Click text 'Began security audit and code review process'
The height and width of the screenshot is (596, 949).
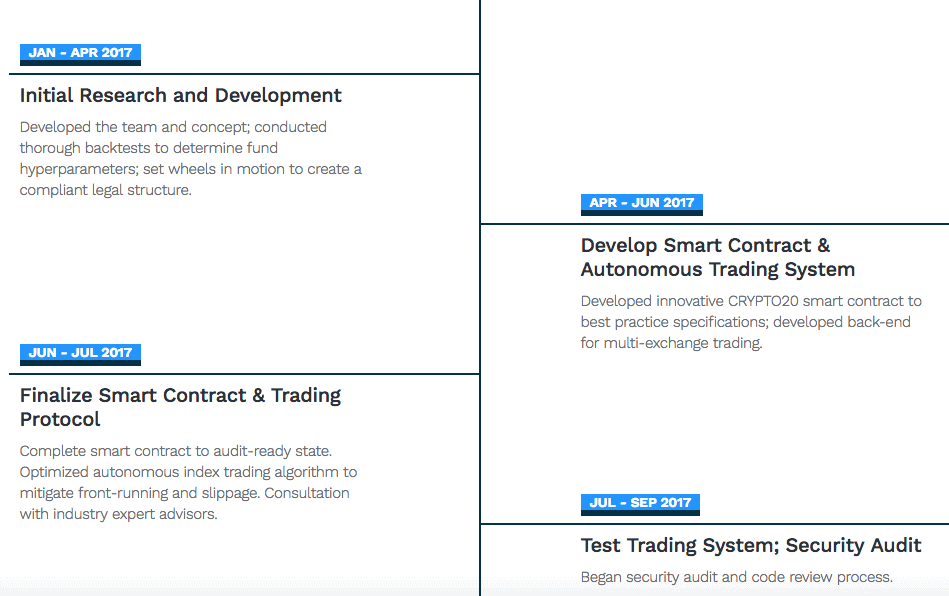point(737,577)
